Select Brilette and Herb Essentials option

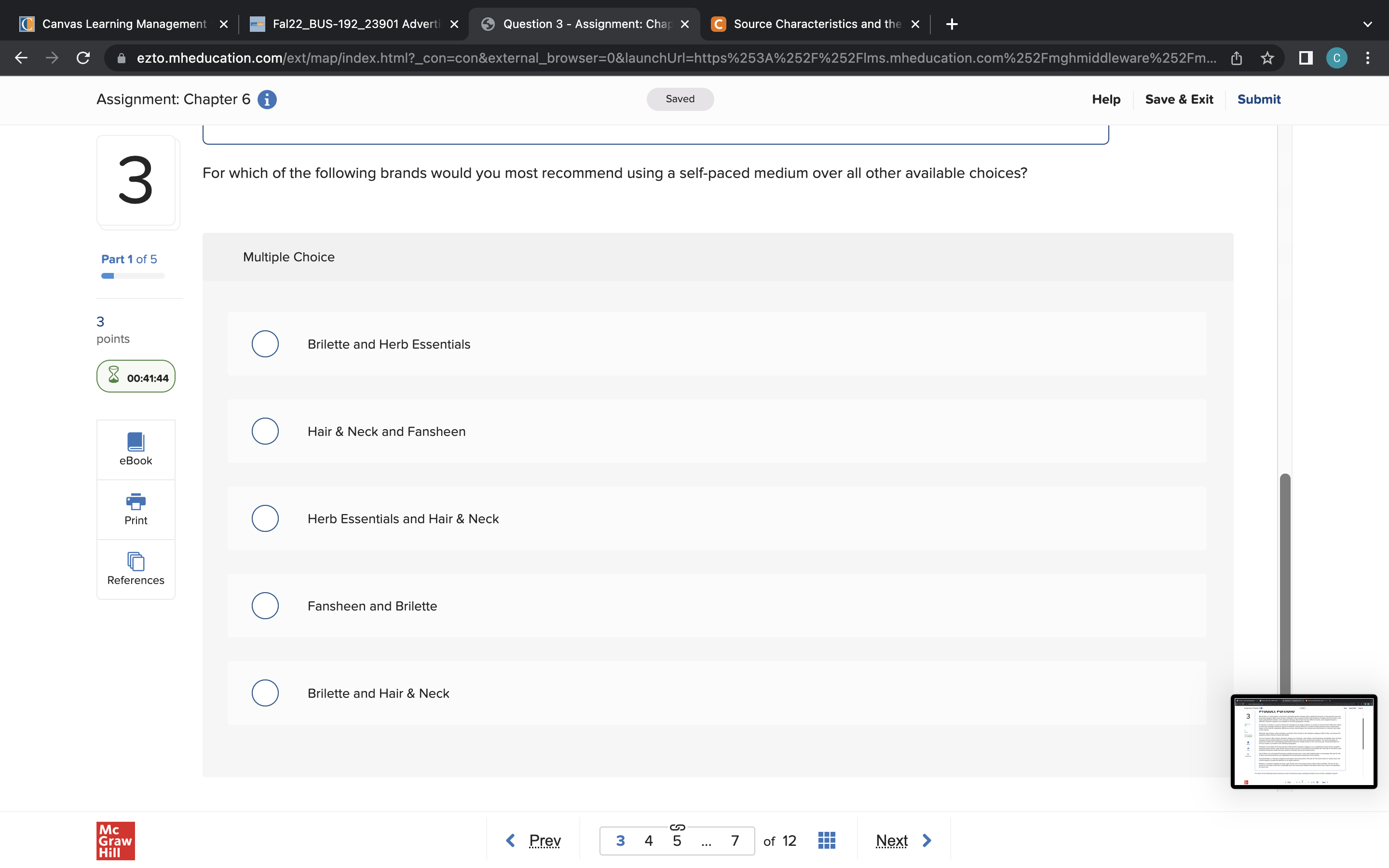pos(265,344)
